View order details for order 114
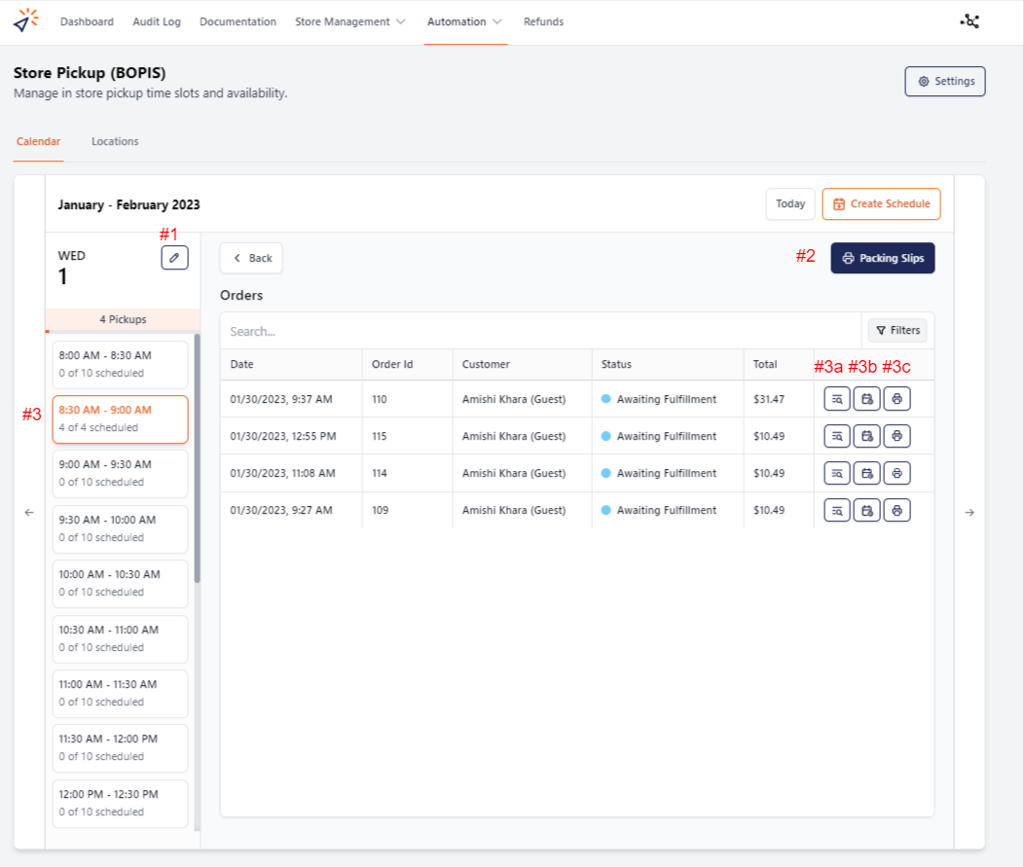1024x867 pixels. (837, 473)
